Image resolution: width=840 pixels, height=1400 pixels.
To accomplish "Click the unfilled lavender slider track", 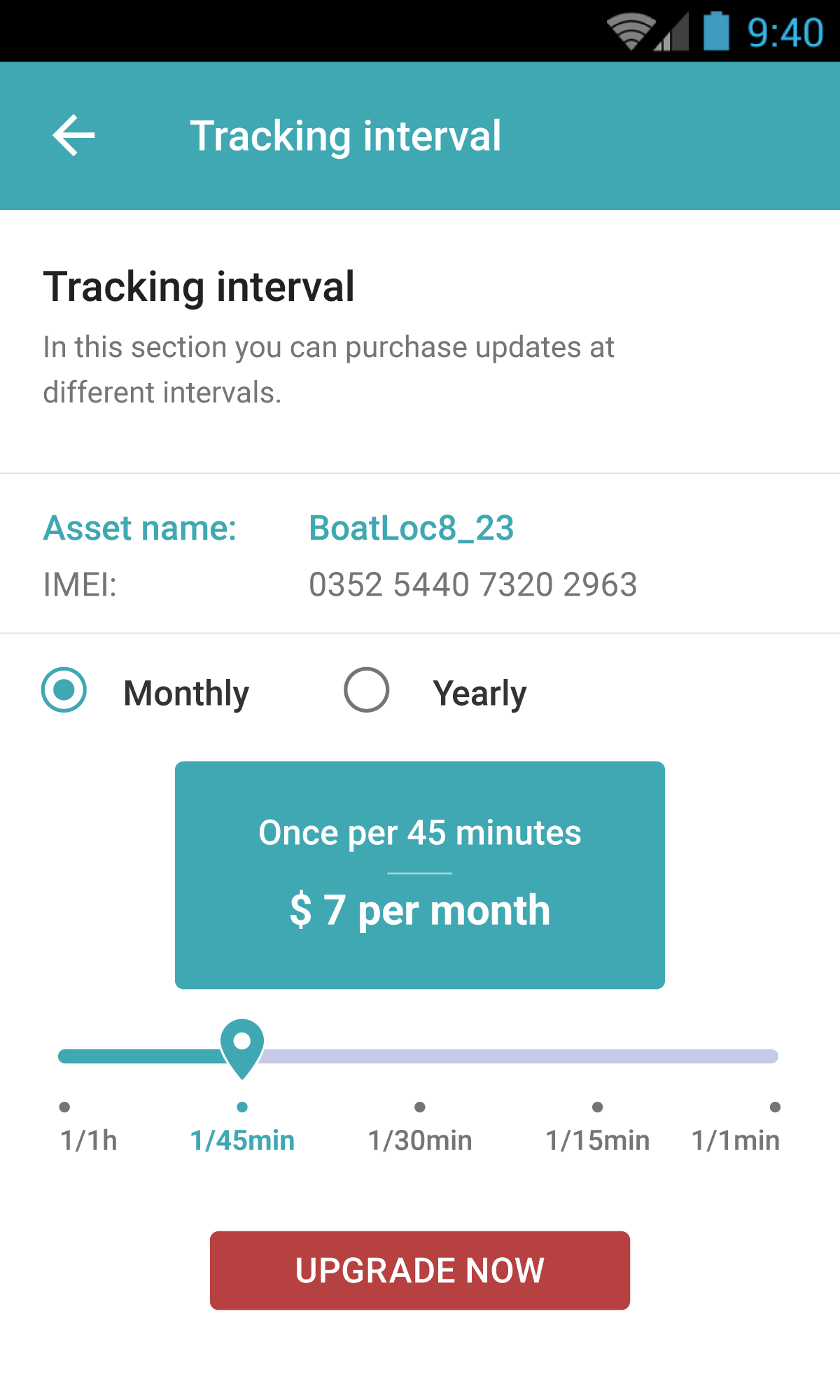I will [x=518, y=1056].
